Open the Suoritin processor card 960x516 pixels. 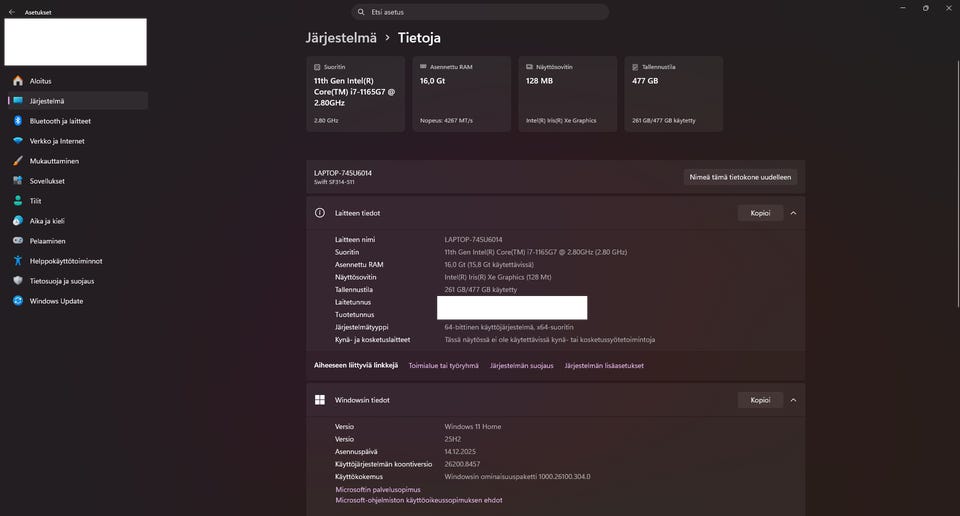(x=356, y=94)
